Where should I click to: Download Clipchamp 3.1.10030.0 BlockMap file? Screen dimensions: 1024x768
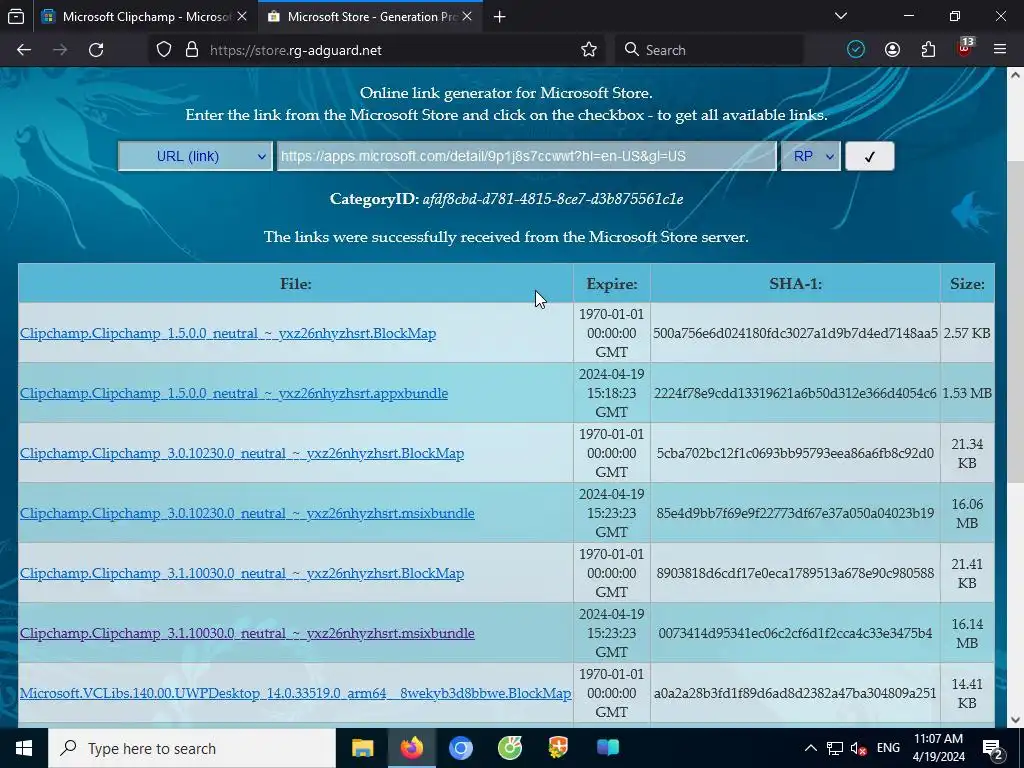click(x=242, y=573)
